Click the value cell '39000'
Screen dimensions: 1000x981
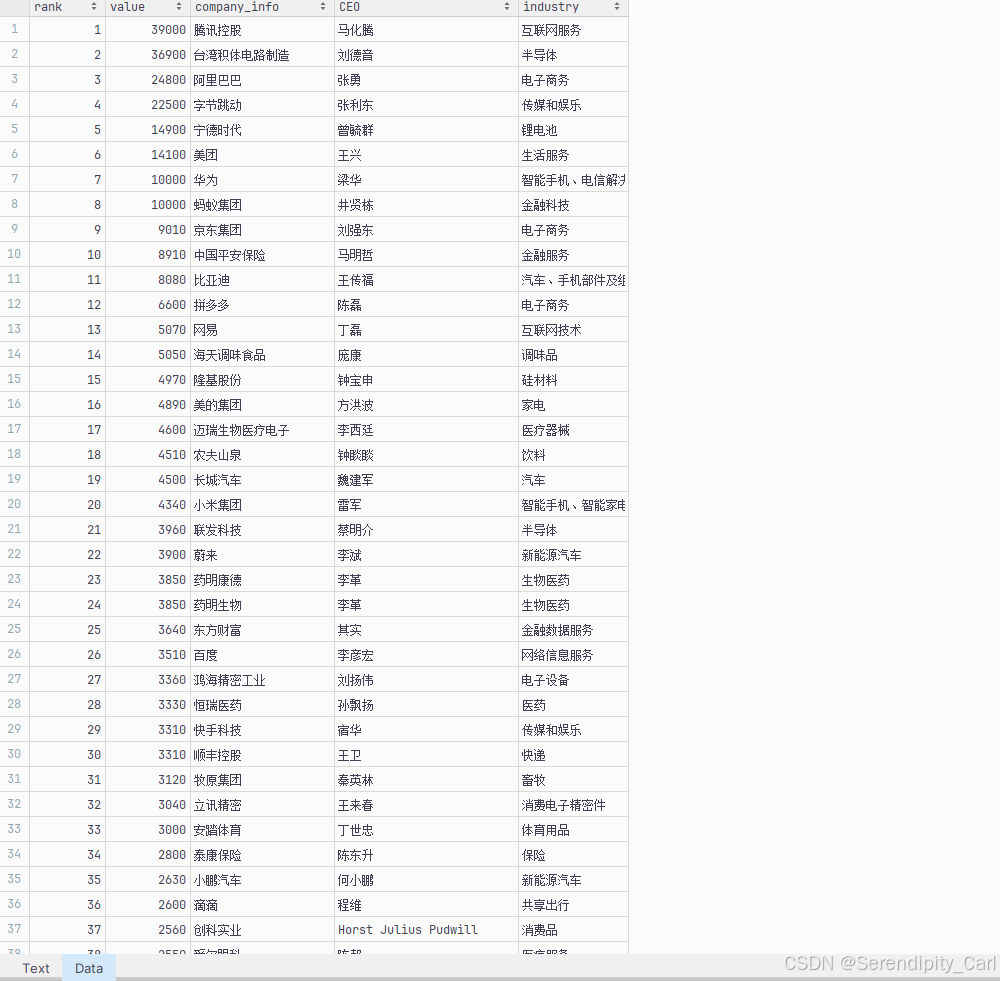(x=148, y=30)
